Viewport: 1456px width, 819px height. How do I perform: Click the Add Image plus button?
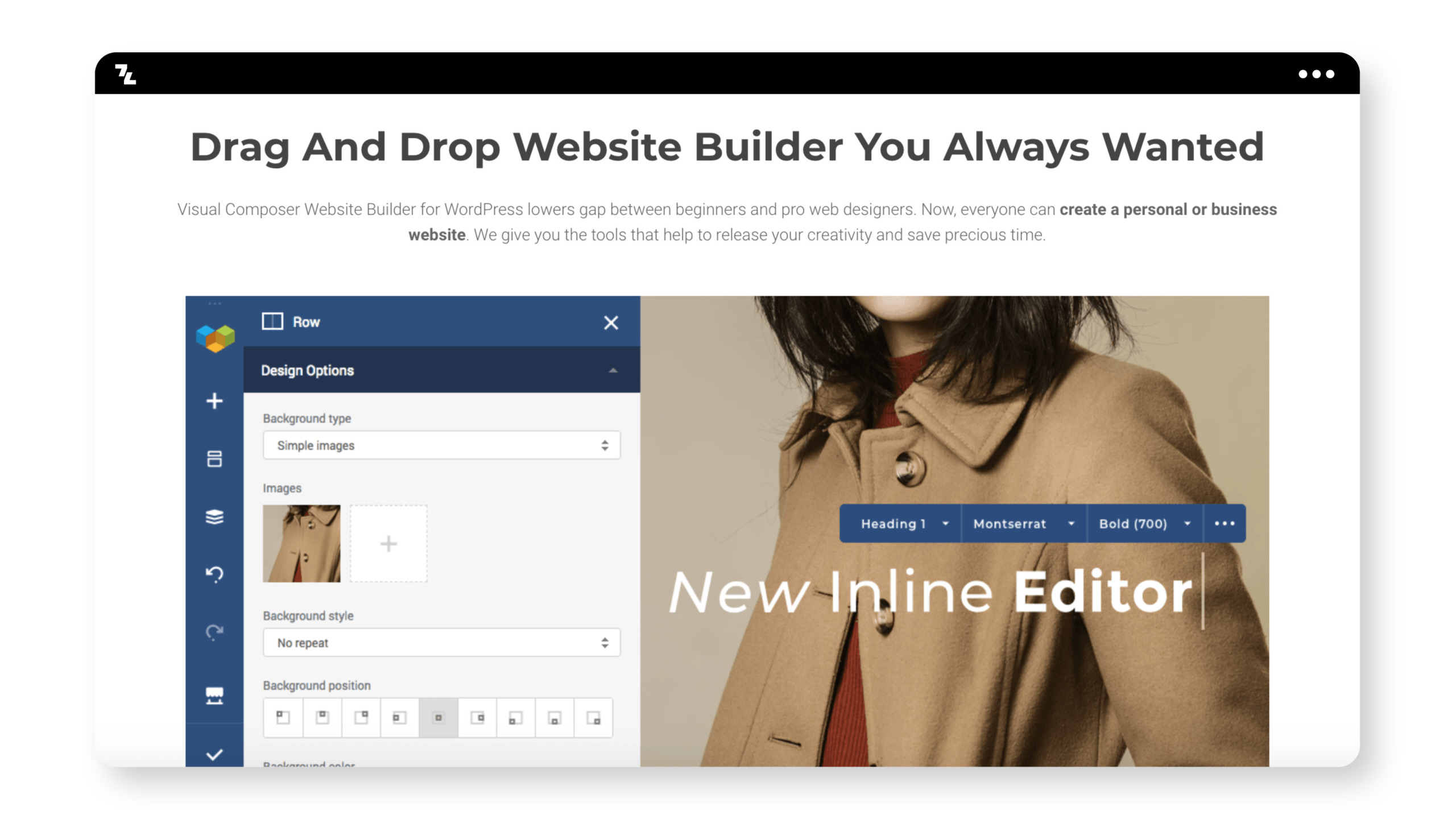click(x=388, y=543)
